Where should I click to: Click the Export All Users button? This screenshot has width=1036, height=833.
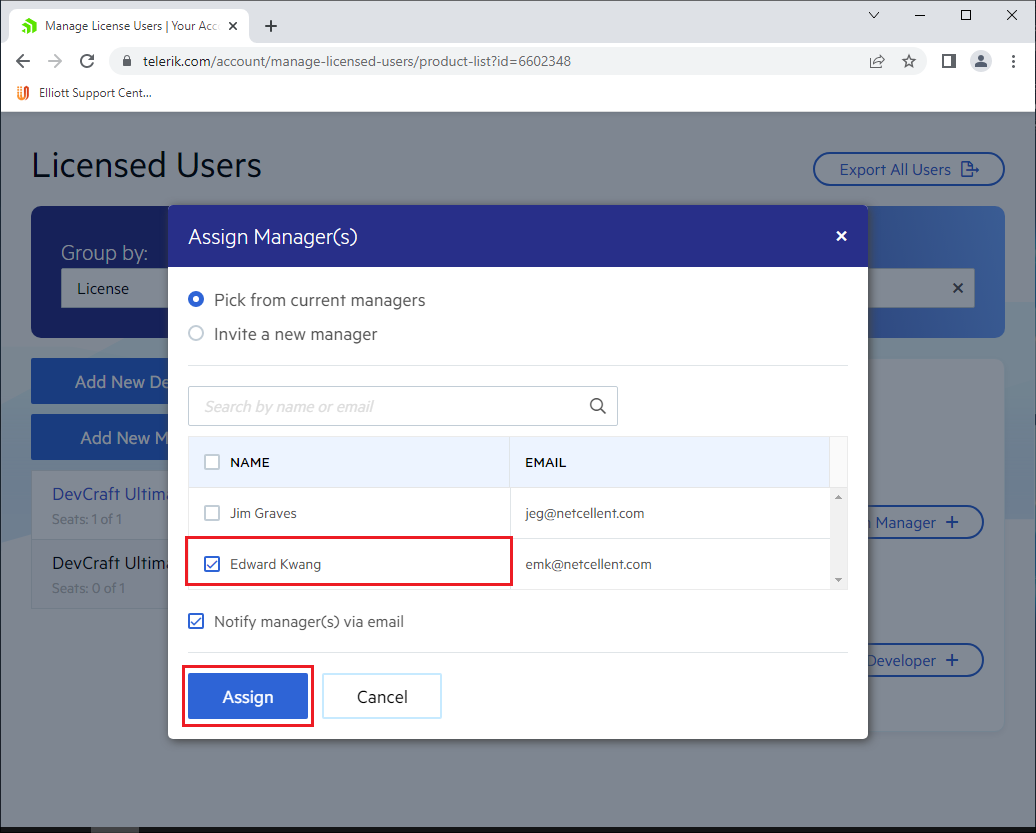908,169
